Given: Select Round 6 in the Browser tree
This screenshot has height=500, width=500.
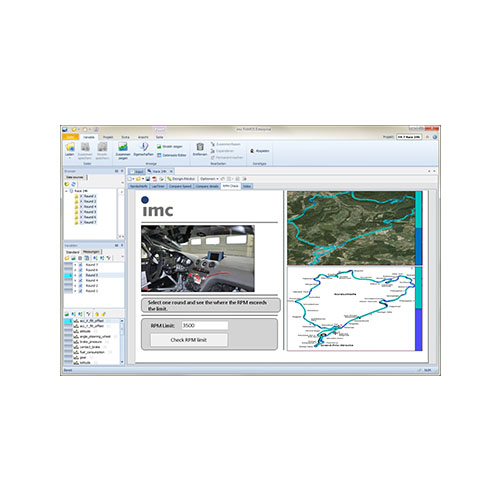Looking at the screenshot, I should click(90, 217).
